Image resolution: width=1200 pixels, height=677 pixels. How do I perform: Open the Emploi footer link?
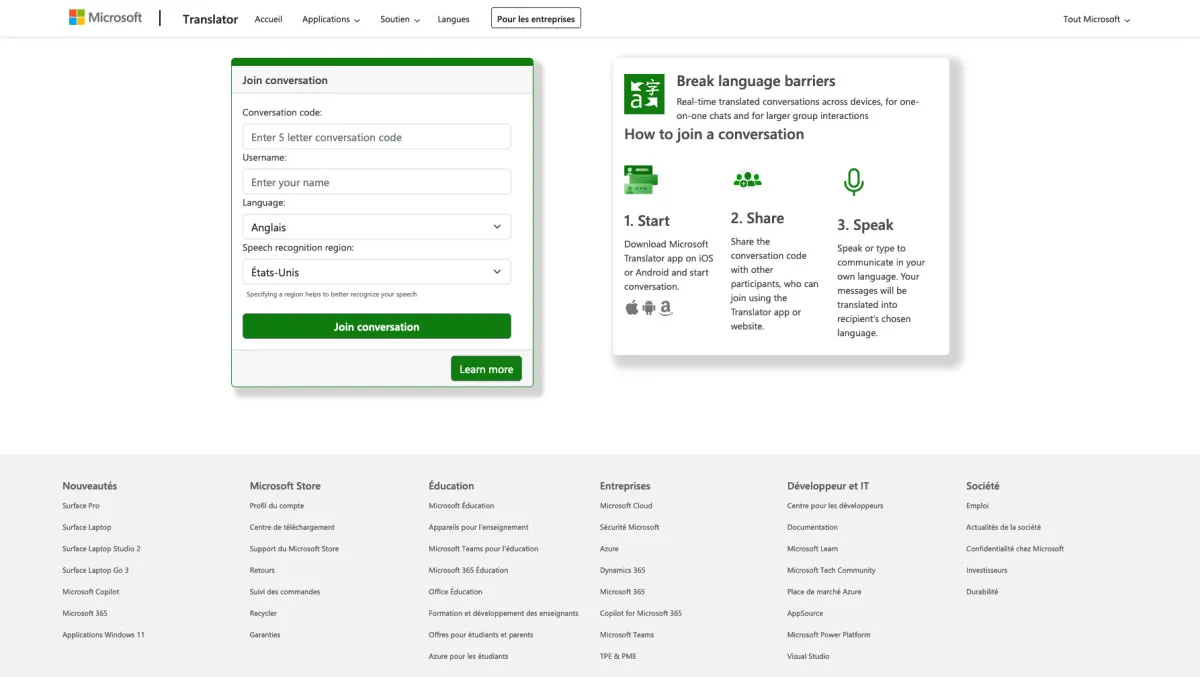977,506
